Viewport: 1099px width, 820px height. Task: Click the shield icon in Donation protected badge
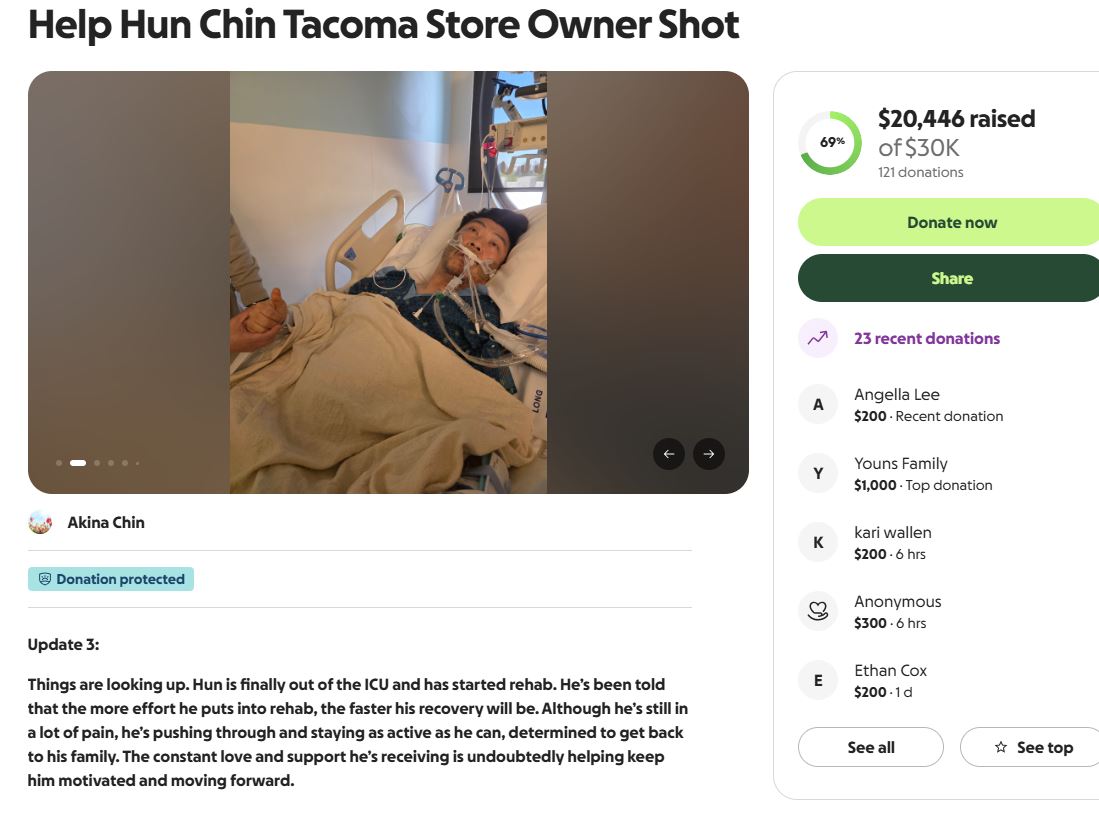point(44,579)
